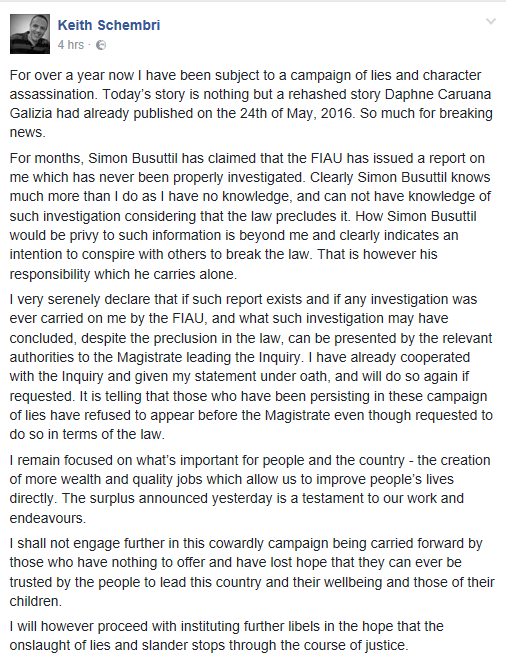Viewport: 506px width, 660px height.
Task: Click the paragraph starting 'I shall not engage'
Action: pos(252,572)
